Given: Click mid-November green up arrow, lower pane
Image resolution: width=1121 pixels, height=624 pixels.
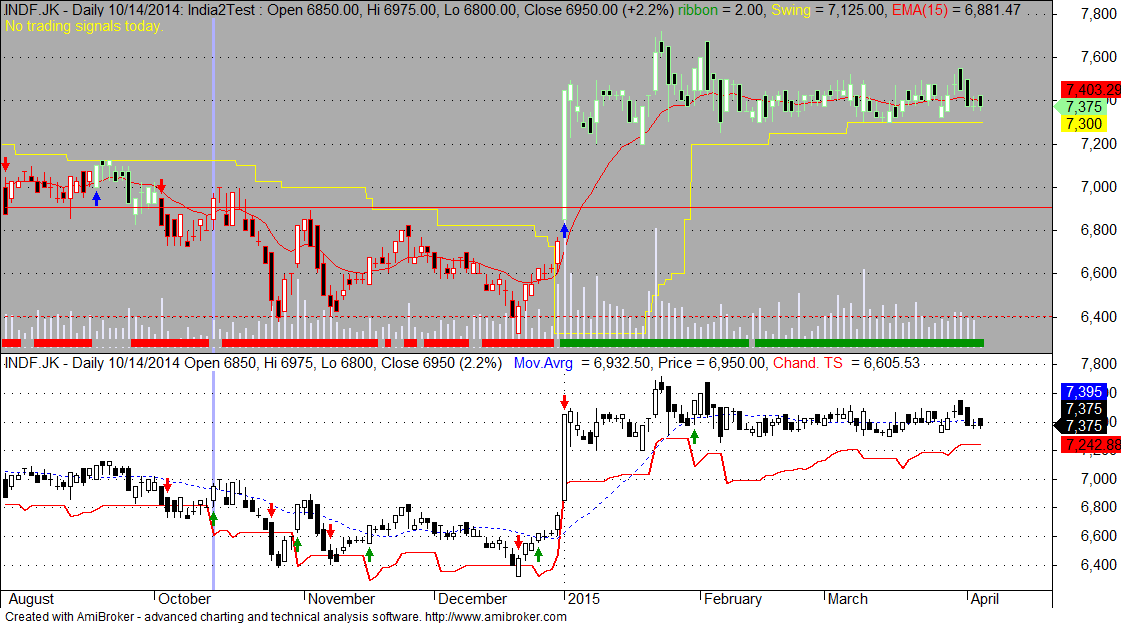Looking at the screenshot, I should point(369,554).
